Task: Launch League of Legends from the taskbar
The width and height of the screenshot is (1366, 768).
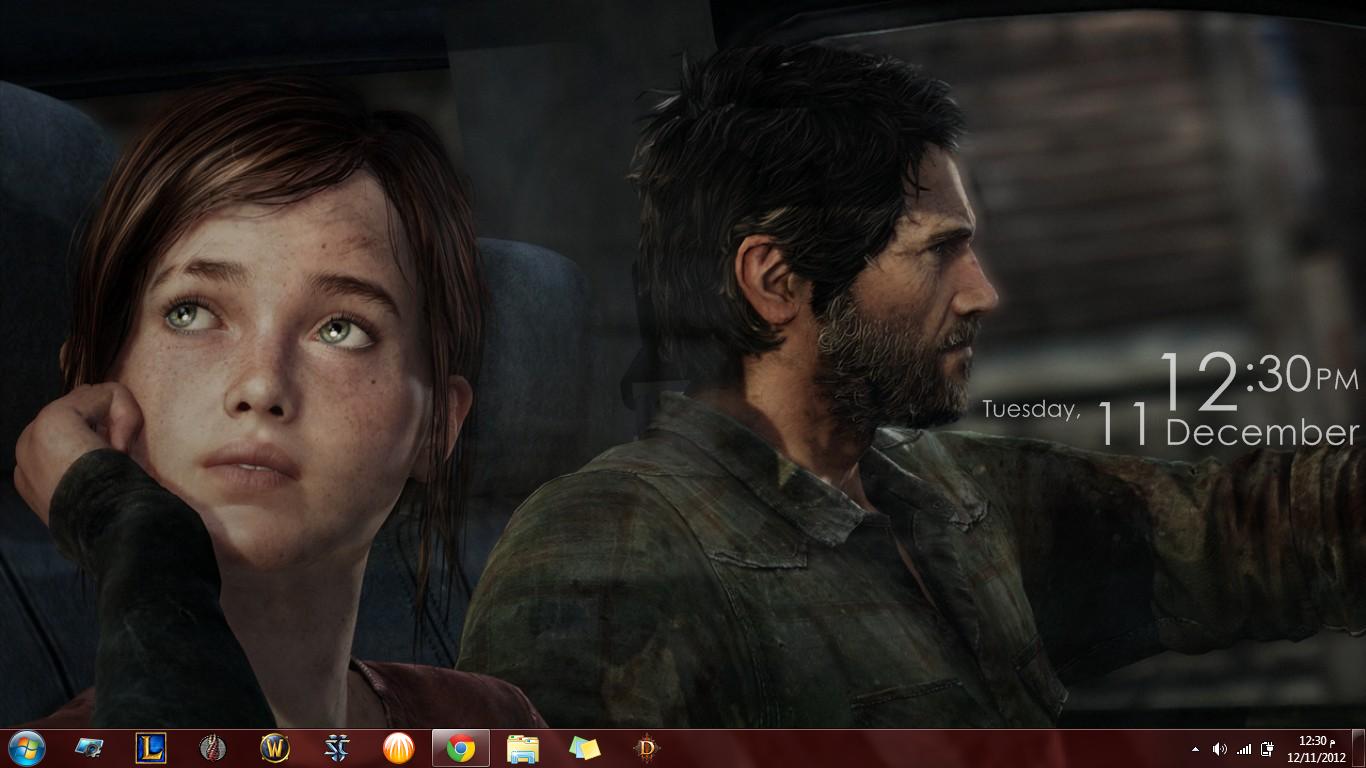Action: coord(151,748)
